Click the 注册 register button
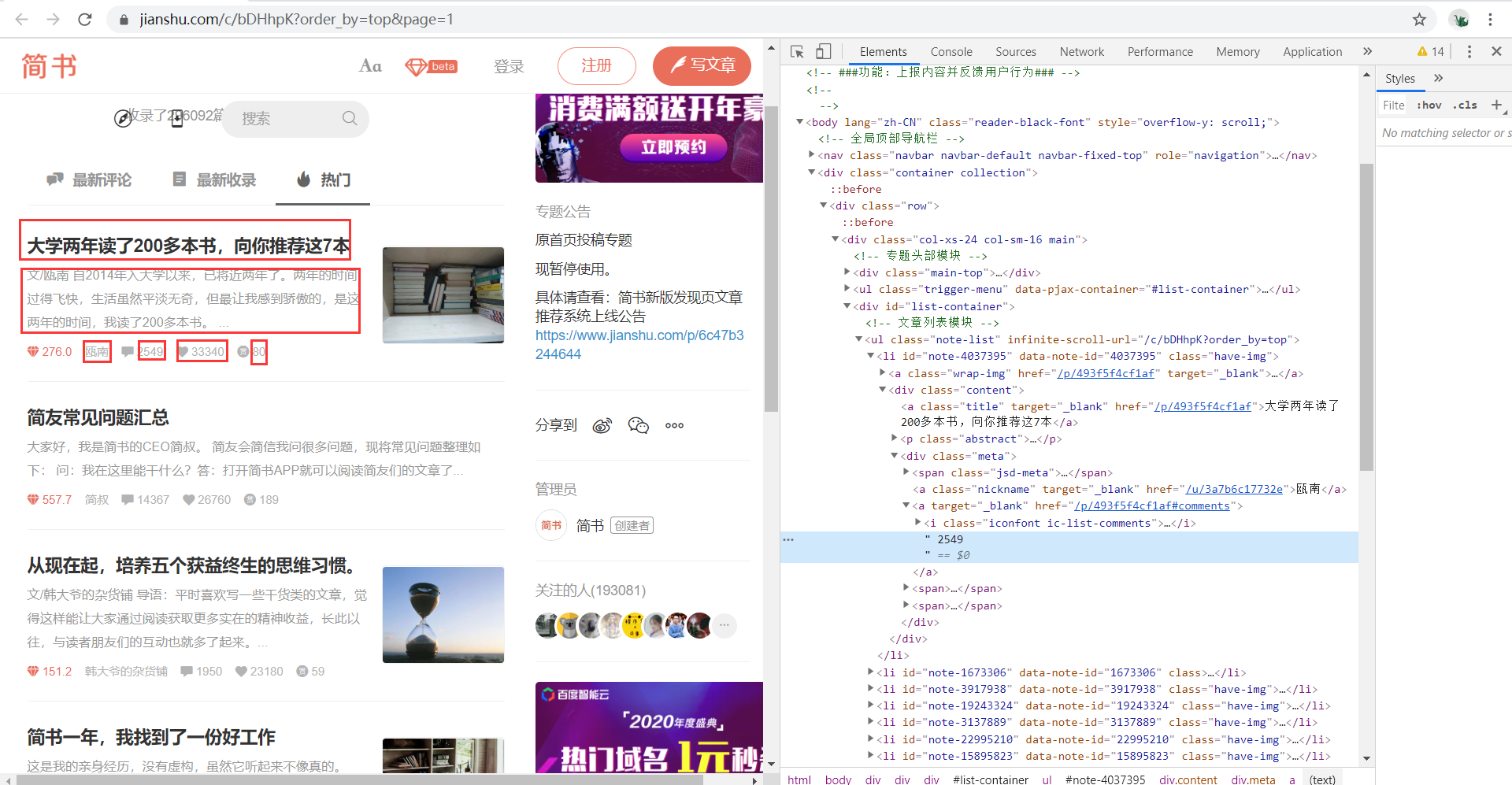This screenshot has width=1512, height=785. pos(596,66)
